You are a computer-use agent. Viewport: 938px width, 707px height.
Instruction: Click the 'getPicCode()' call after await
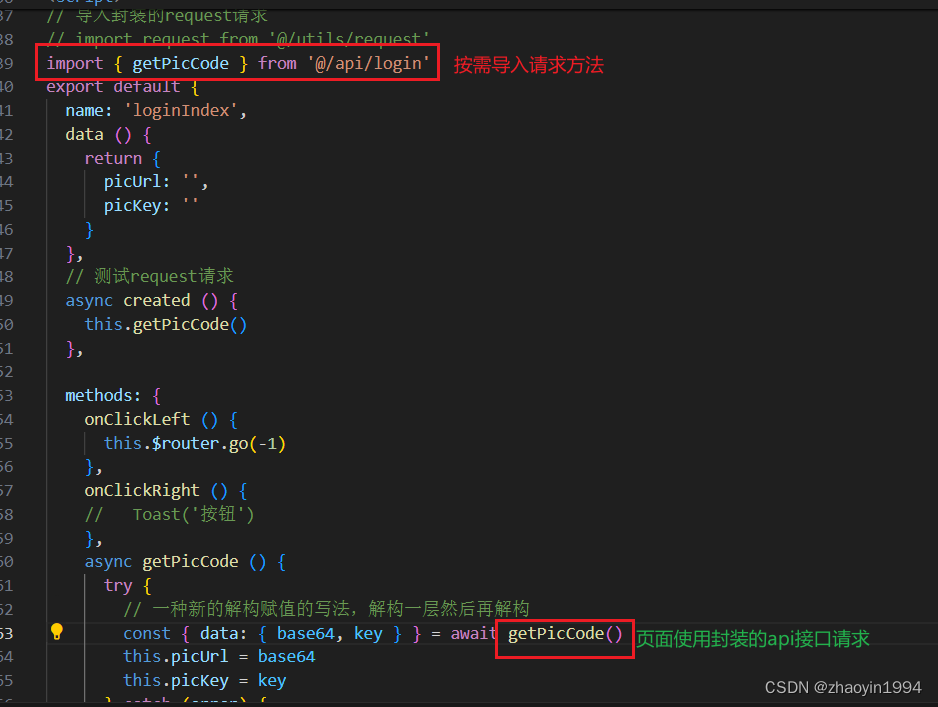[x=565, y=633]
